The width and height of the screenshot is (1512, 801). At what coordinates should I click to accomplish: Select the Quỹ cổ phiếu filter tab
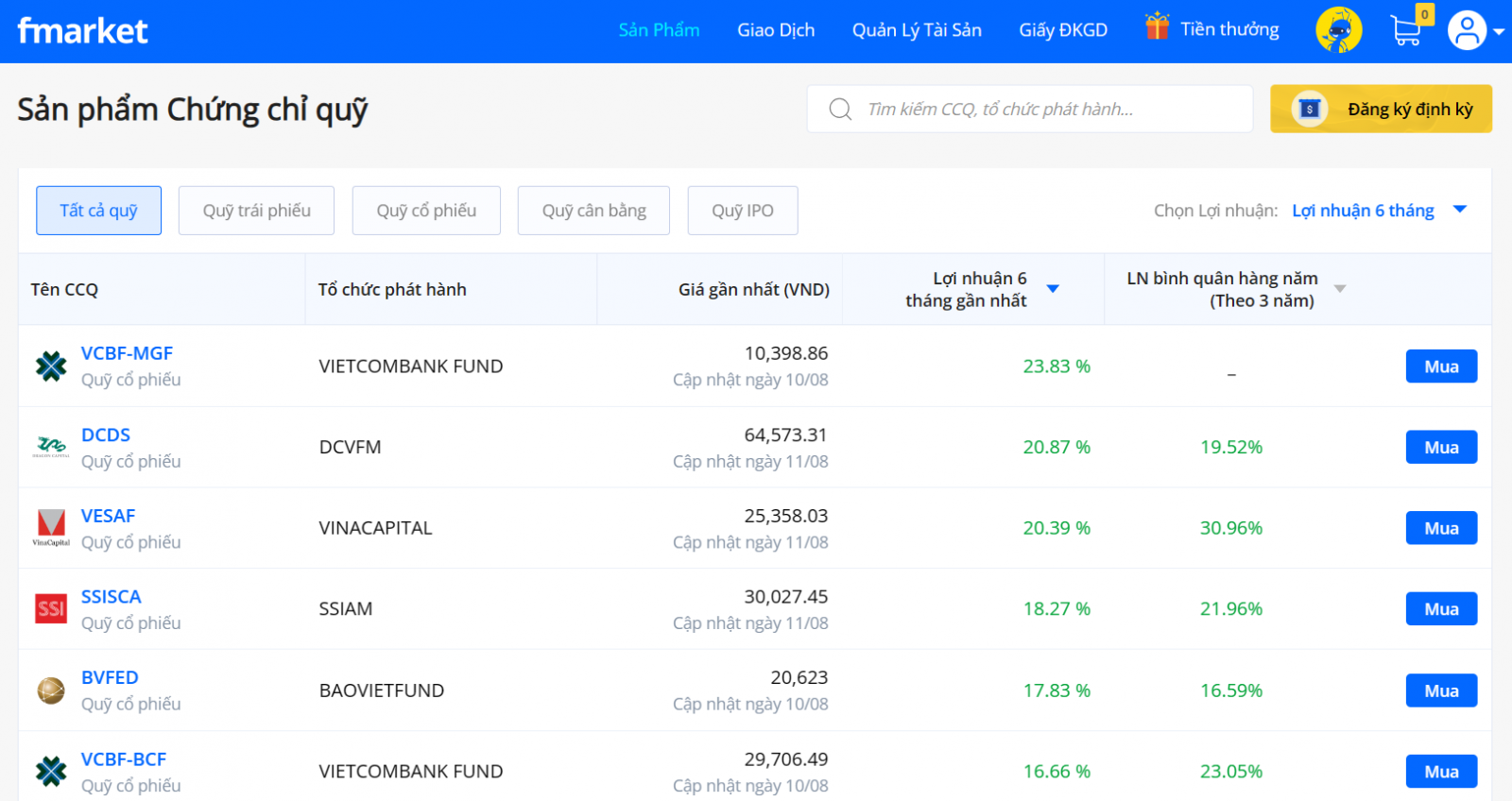pyautogui.click(x=426, y=211)
